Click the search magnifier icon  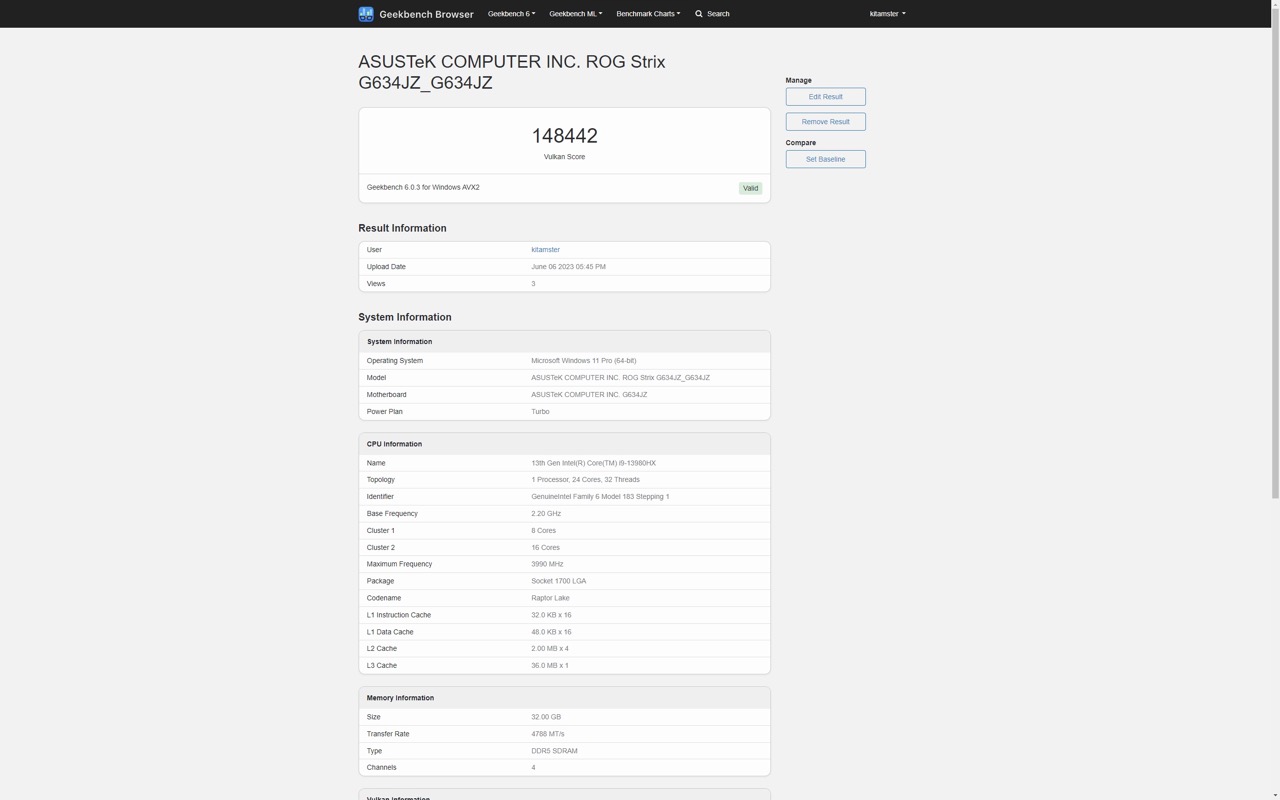(x=699, y=14)
